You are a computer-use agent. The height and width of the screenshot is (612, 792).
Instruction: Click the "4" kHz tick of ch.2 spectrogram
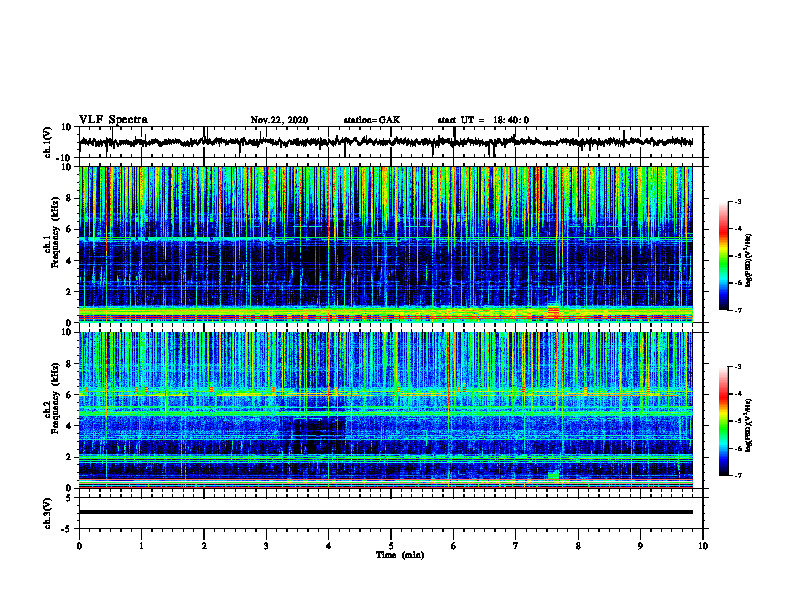point(69,426)
